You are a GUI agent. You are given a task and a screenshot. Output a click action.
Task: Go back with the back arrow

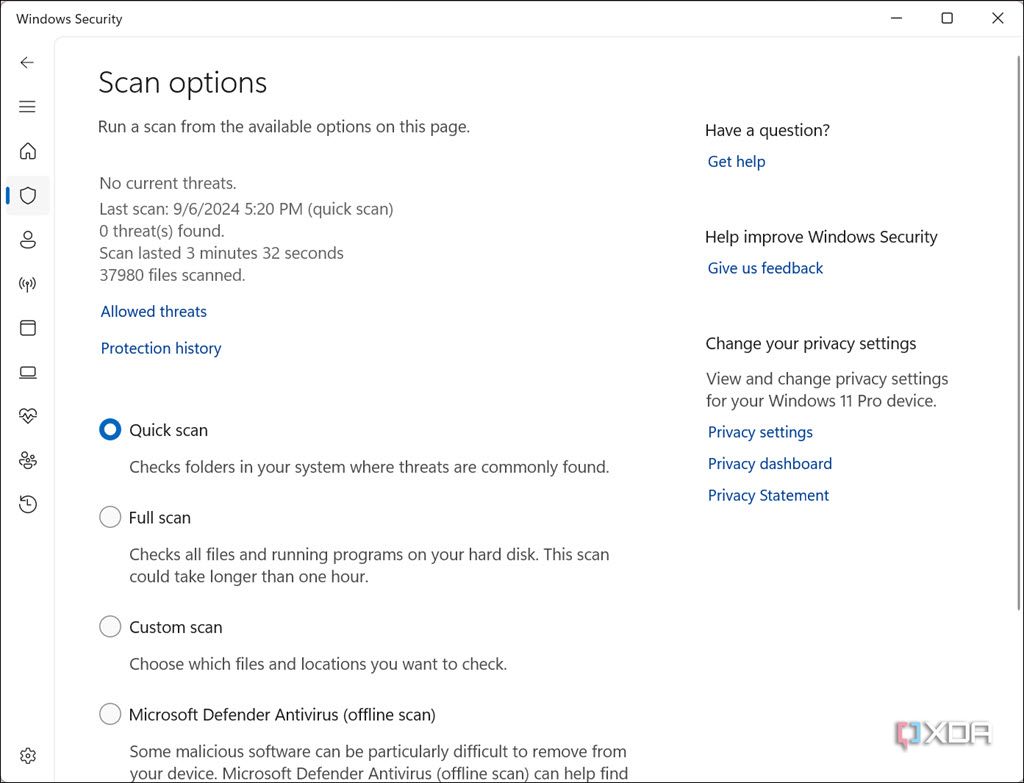pos(27,63)
